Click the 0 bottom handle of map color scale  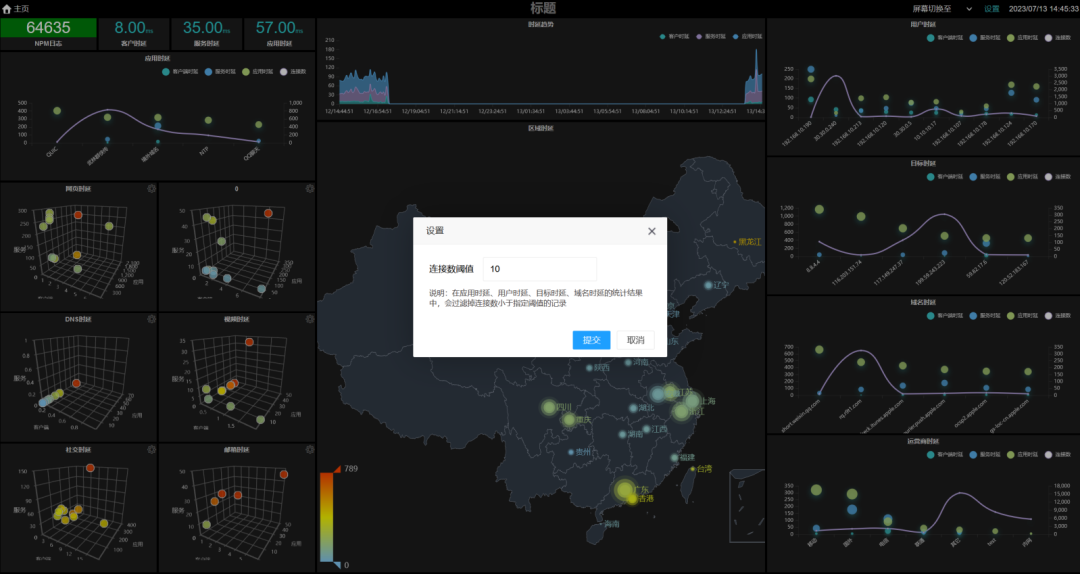338,565
